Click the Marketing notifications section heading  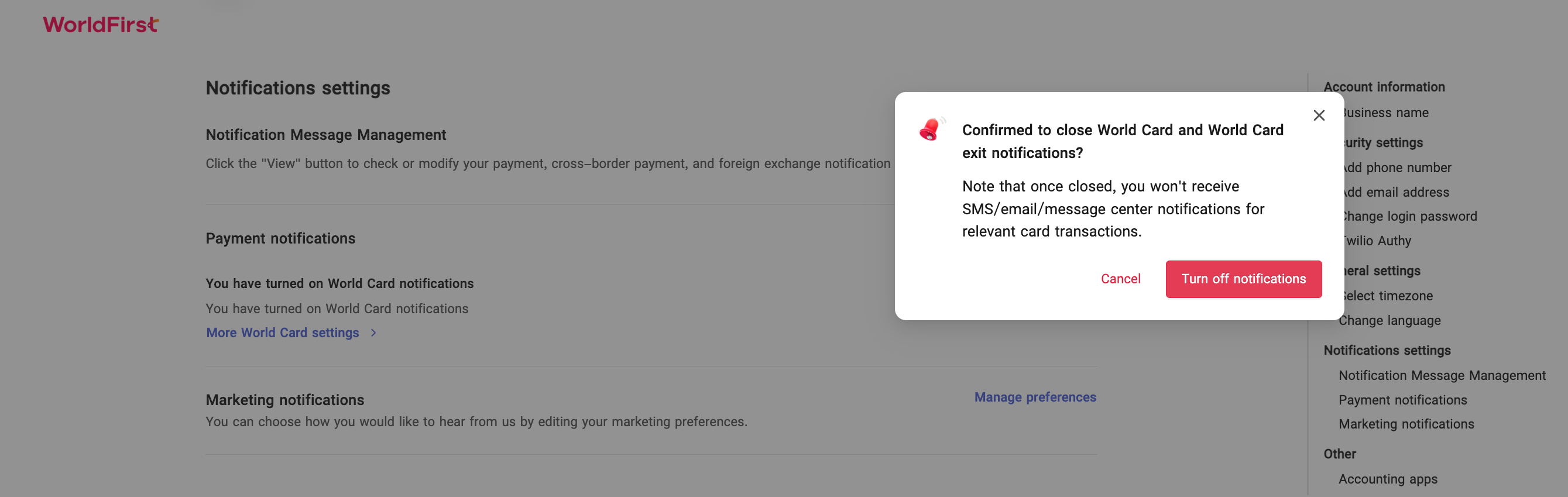click(x=284, y=400)
